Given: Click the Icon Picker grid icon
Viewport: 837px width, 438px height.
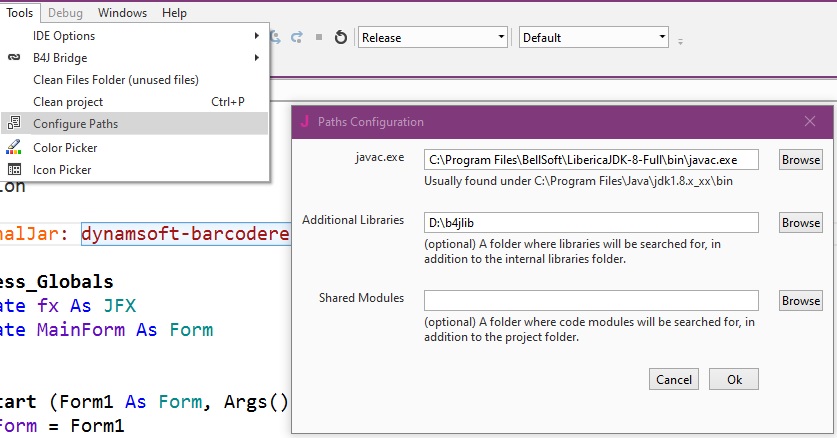Looking at the screenshot, I should (14, 169).
